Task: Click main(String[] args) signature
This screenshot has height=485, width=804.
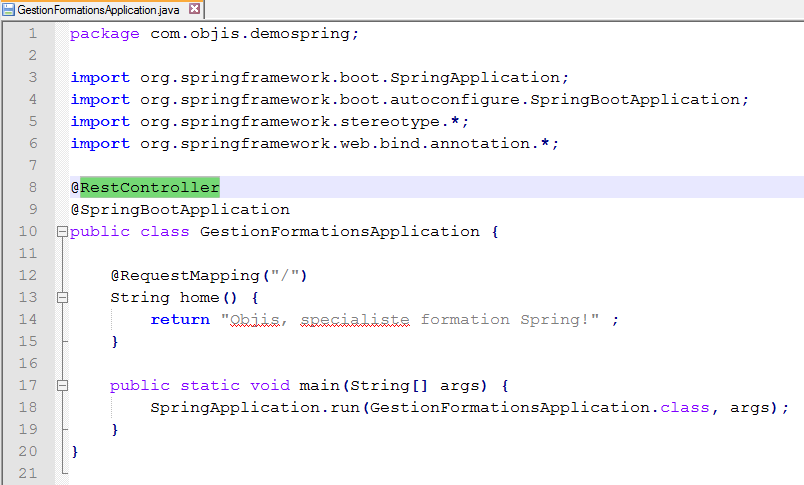Action: 393,386
